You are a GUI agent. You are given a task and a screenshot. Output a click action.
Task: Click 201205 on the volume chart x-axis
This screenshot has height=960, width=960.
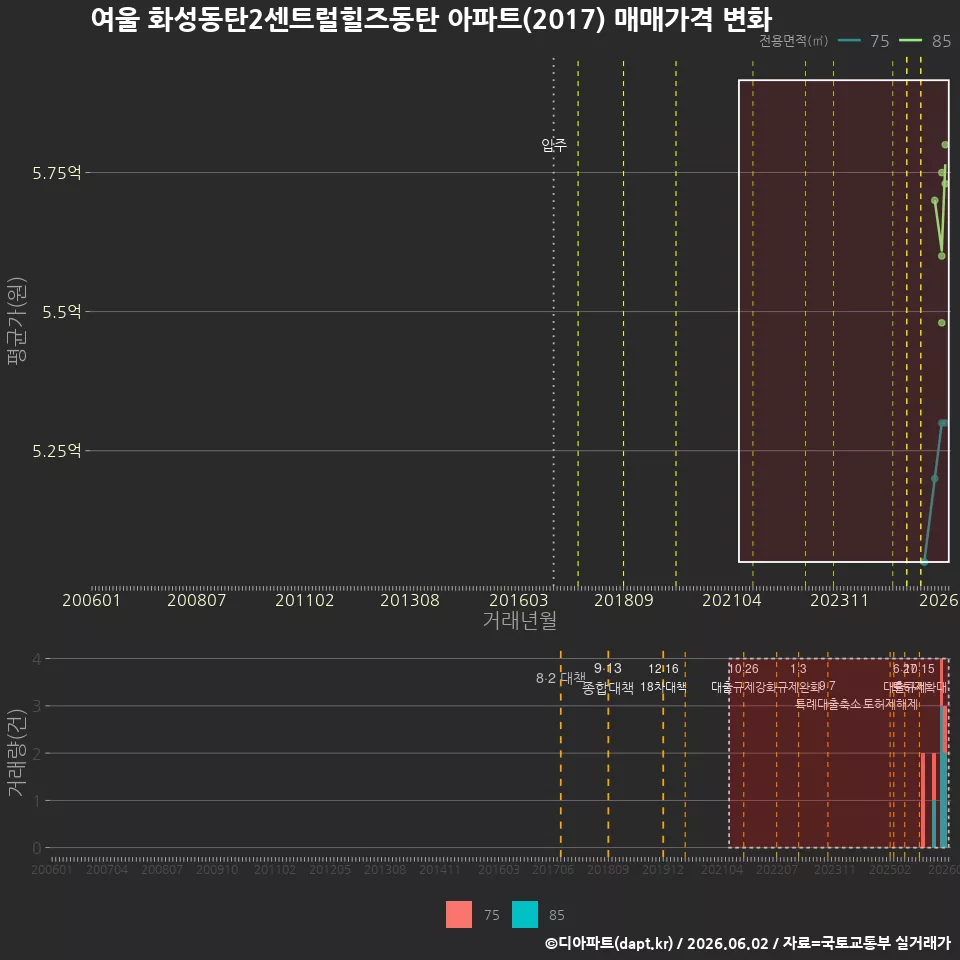329,869
